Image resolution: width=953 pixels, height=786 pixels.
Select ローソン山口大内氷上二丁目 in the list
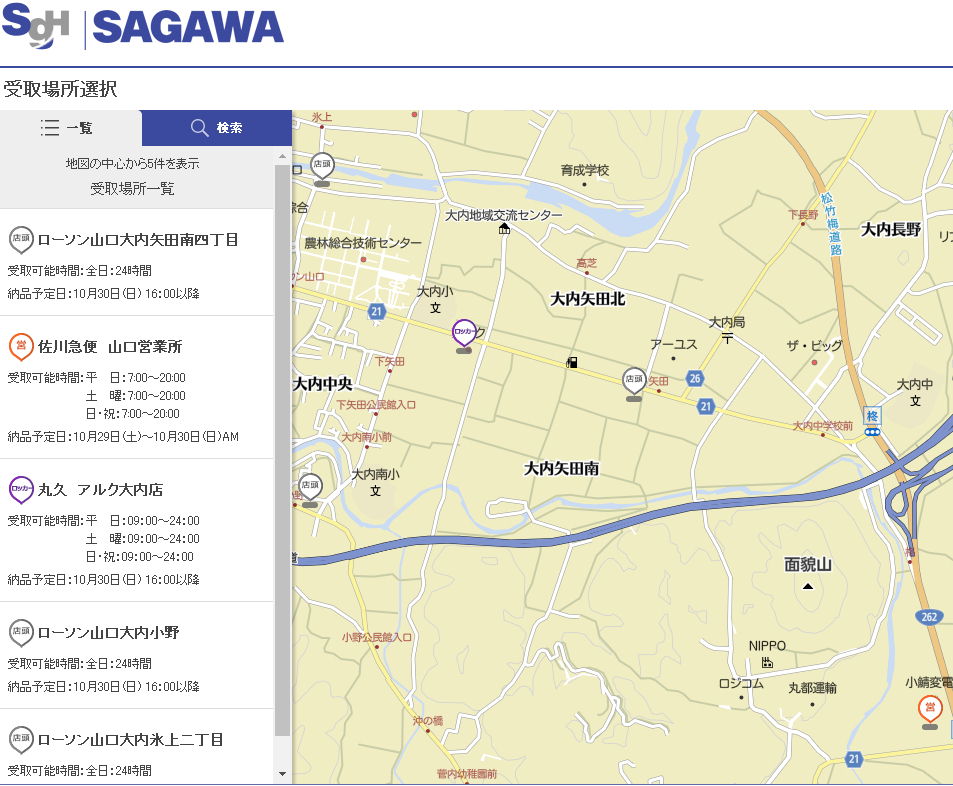coord(130,740)
